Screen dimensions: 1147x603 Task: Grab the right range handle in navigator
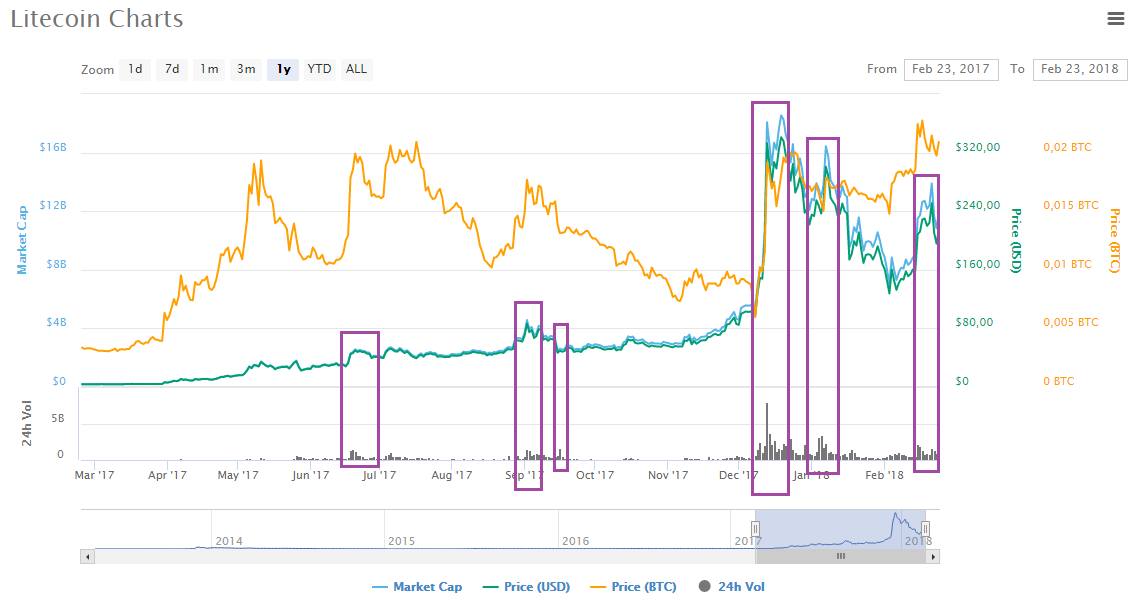click(x=925, y=528)
